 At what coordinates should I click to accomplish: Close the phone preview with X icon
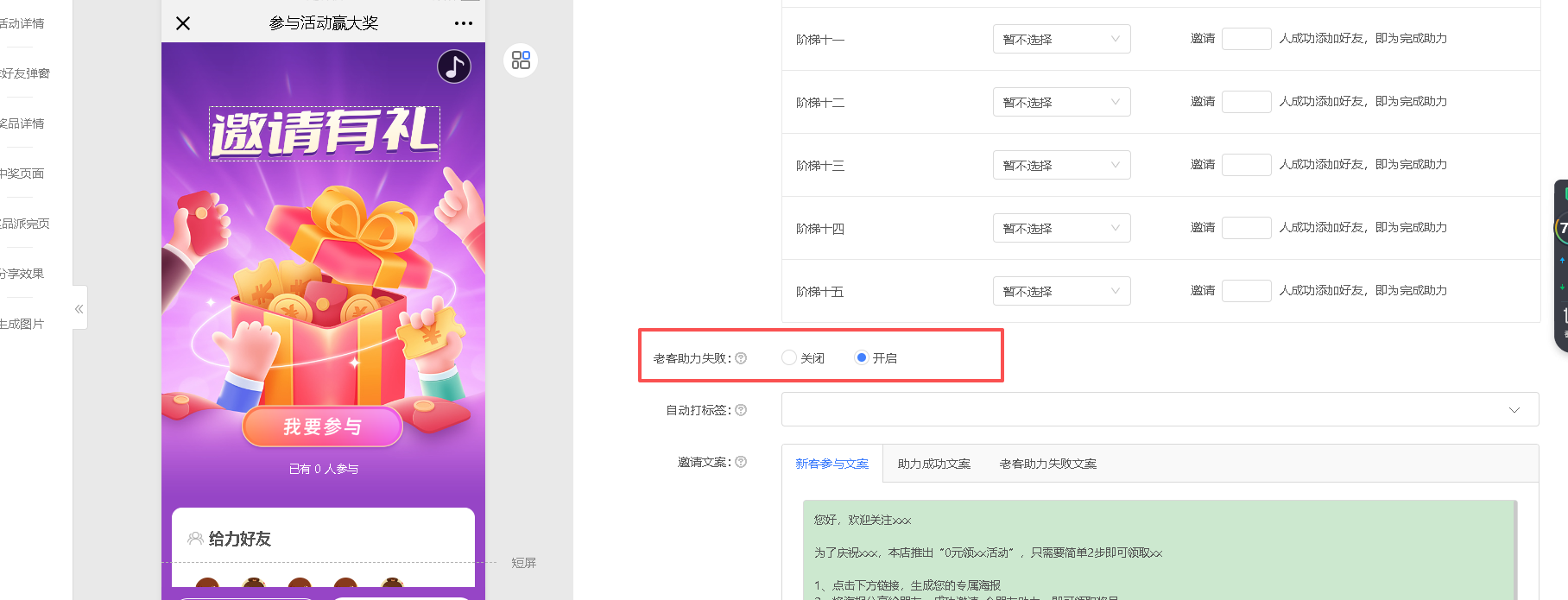click(x=183, y=23)
